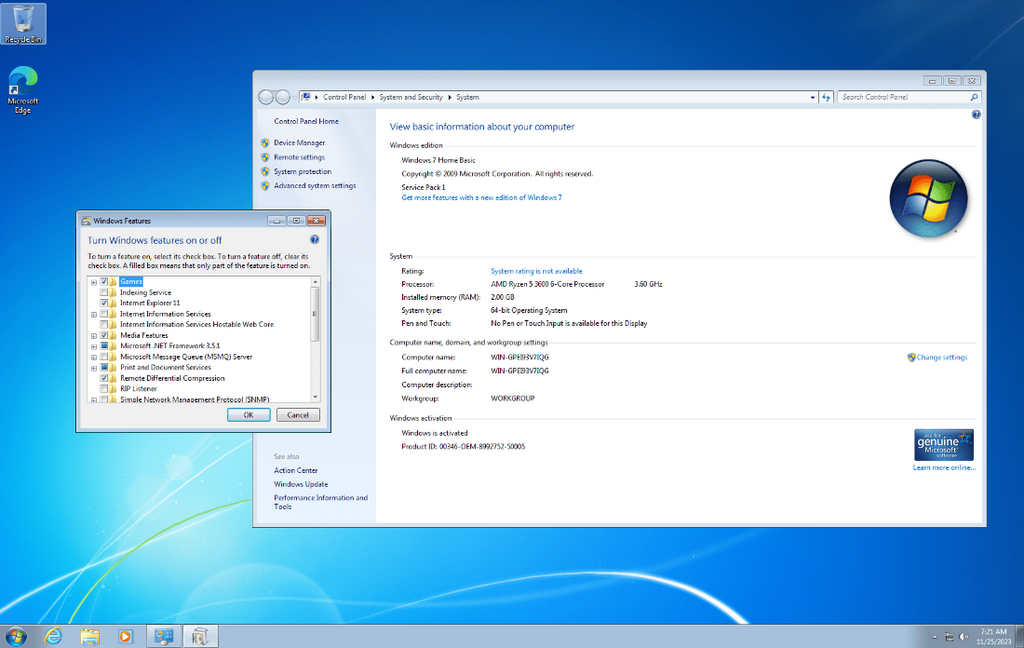Click the System breadcrumb
1024x648 pixels.
point(468,97)
